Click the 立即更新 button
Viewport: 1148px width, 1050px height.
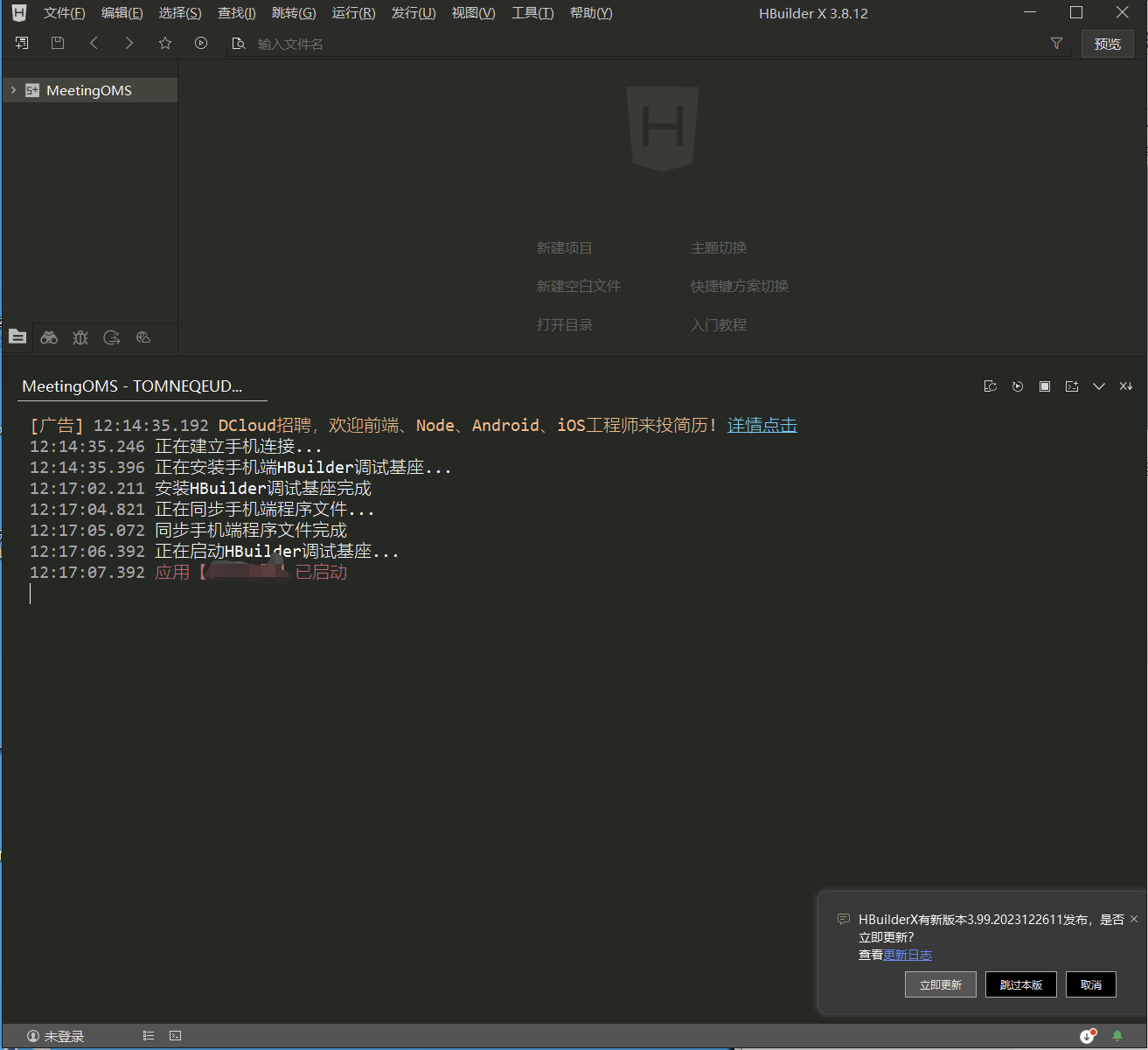pyautogui.click(x=940, y=984)
